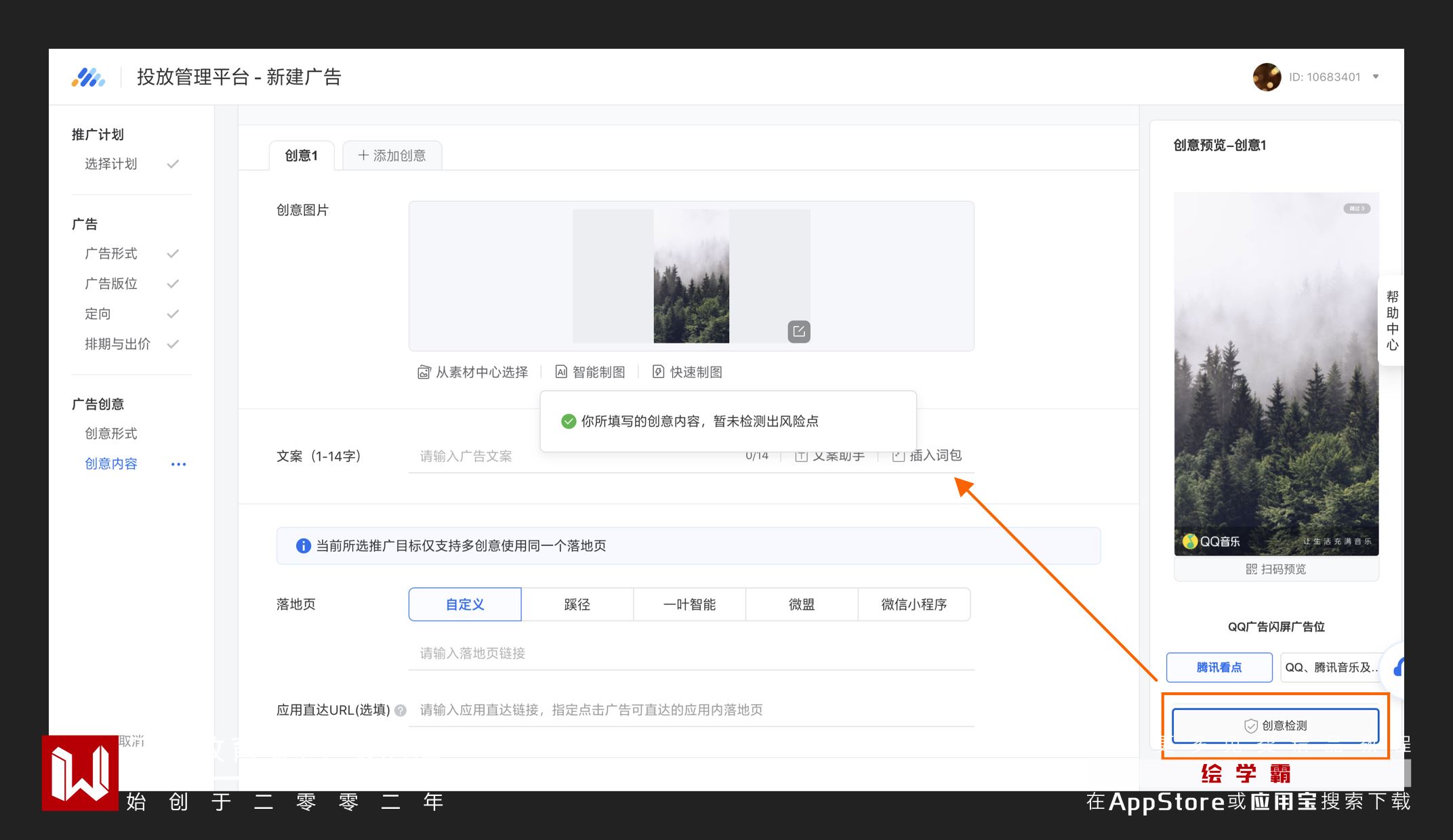Open 智能制图 AI image maker
Image resolution: width=1453 pixels, height=840 pixels.
coord(590,372)
